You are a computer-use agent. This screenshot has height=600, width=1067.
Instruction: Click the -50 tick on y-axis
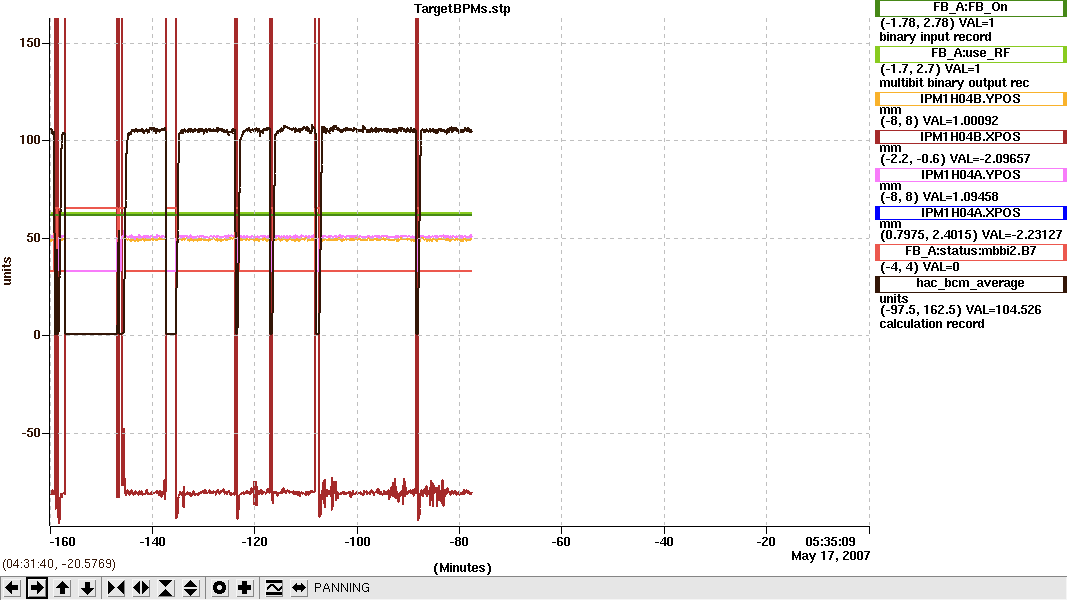[30, 433]
